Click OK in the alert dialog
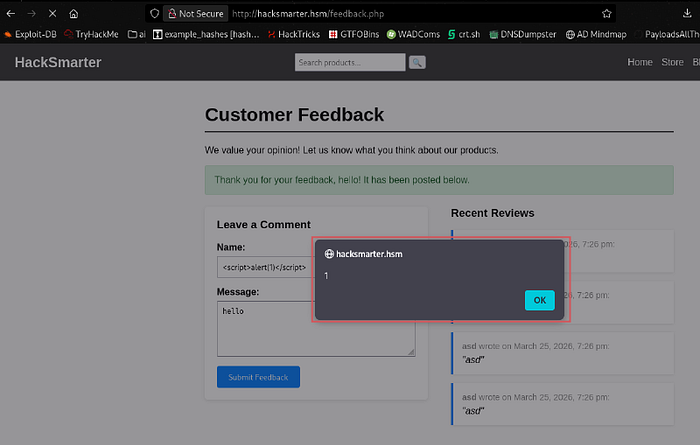700x445 pixels. coord(539,300)
